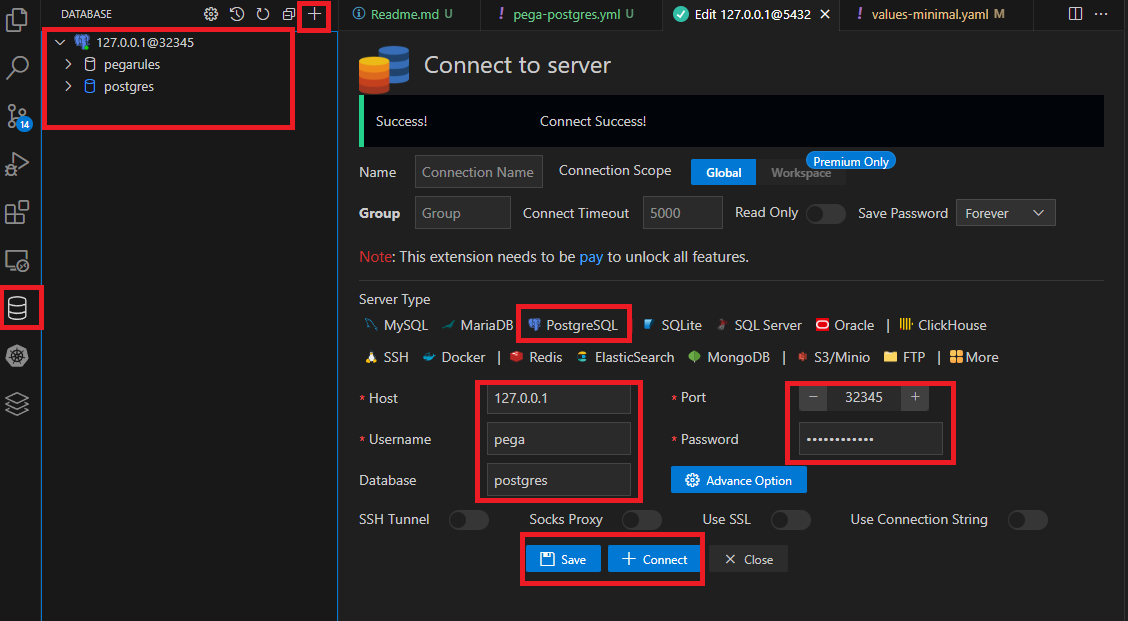Open the Search view in activity bar
The image size is (1128, 621).
pos(17,68)
